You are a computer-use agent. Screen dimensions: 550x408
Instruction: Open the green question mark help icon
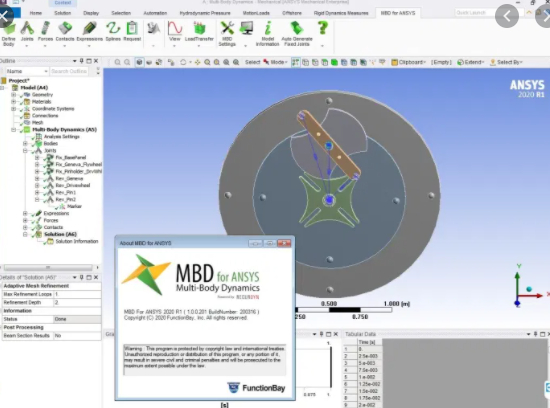tap(322, 28)
